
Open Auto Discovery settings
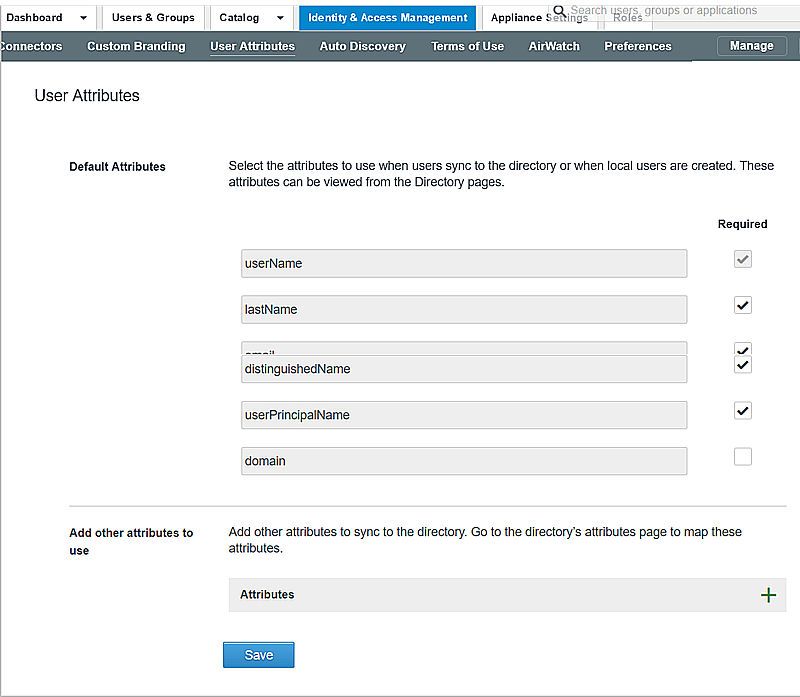363,46
